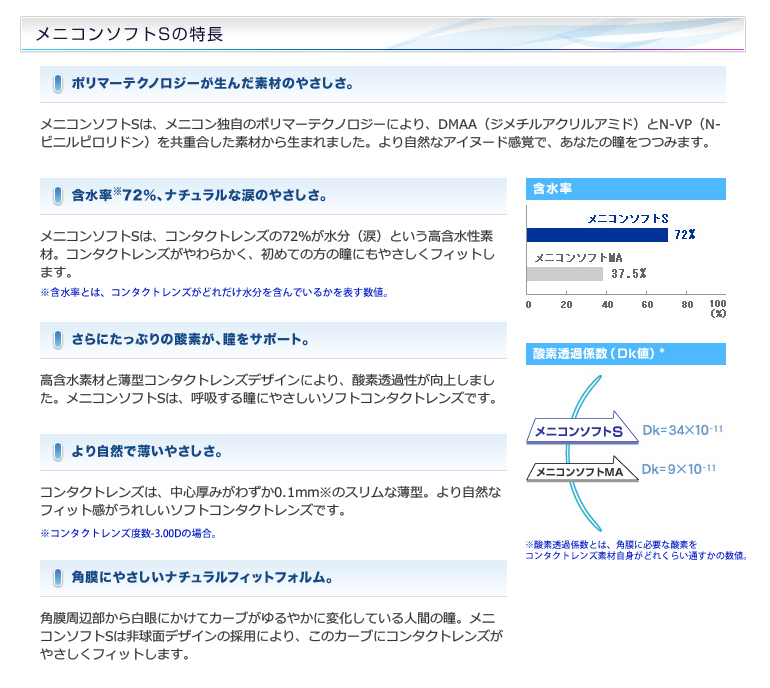Image resolution: width=770 pixels, height=688 pixels.
Task: Click the paragraph mentioning DMAA(ジメチルアクリルアミド)
Action: pyautogui.click(x=381, y=133)
